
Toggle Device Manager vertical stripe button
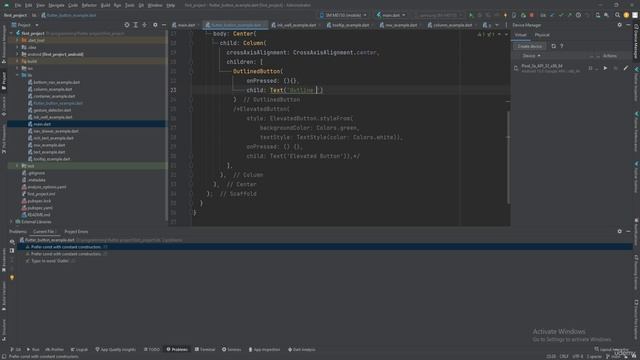pyautogui.click(x=636, y=42)
